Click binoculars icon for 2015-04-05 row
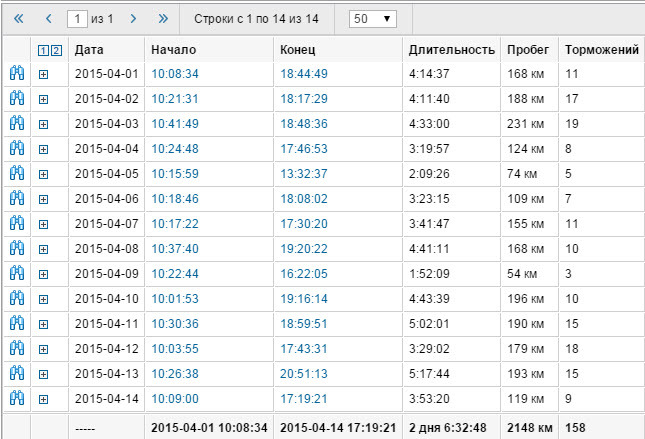The width and height of the screenshot is (645, 439). (x=16, y=174)
